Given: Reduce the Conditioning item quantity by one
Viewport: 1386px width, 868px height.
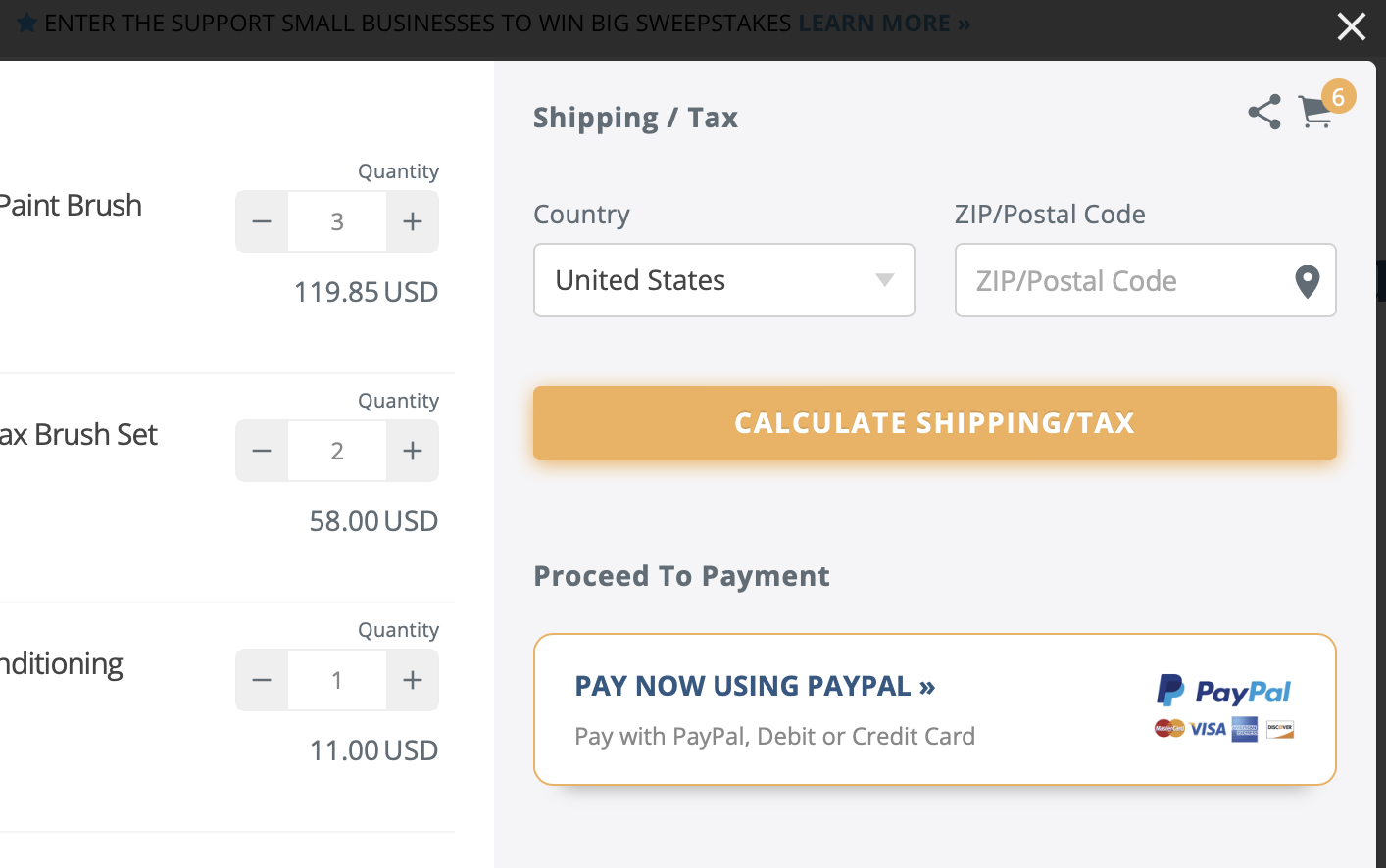Looking at the screenshot, I should pos(262,680).
